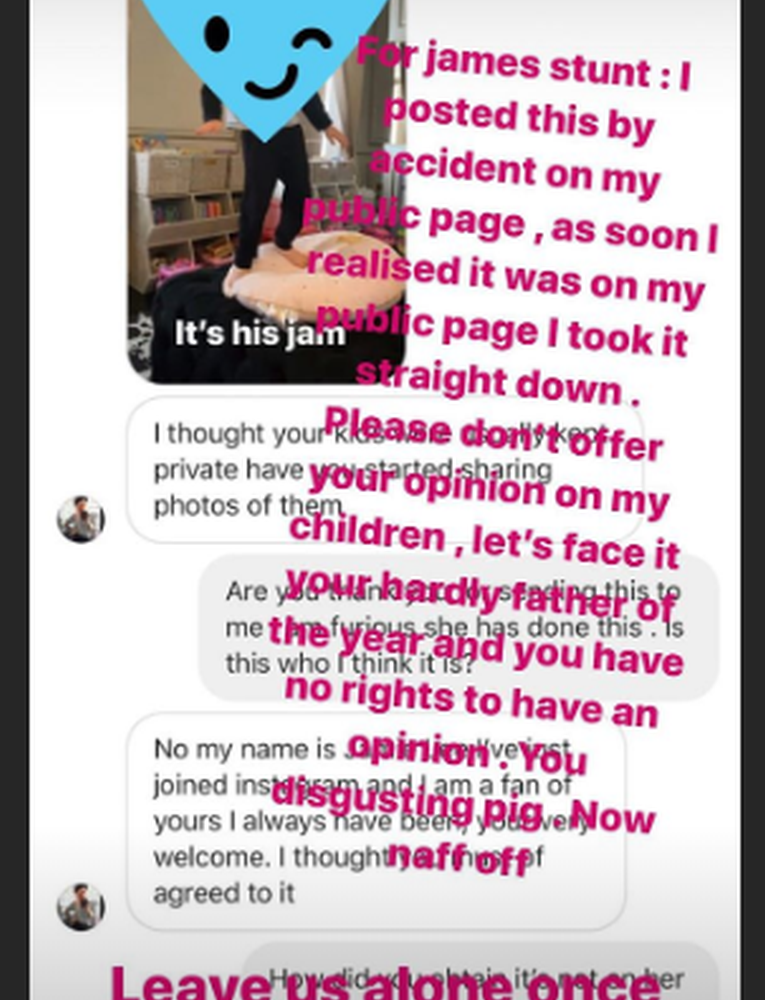This screenshot has height=1000, width=765.
Task: Click the curved smile on the heart sticker
Action: click(272, 82)
